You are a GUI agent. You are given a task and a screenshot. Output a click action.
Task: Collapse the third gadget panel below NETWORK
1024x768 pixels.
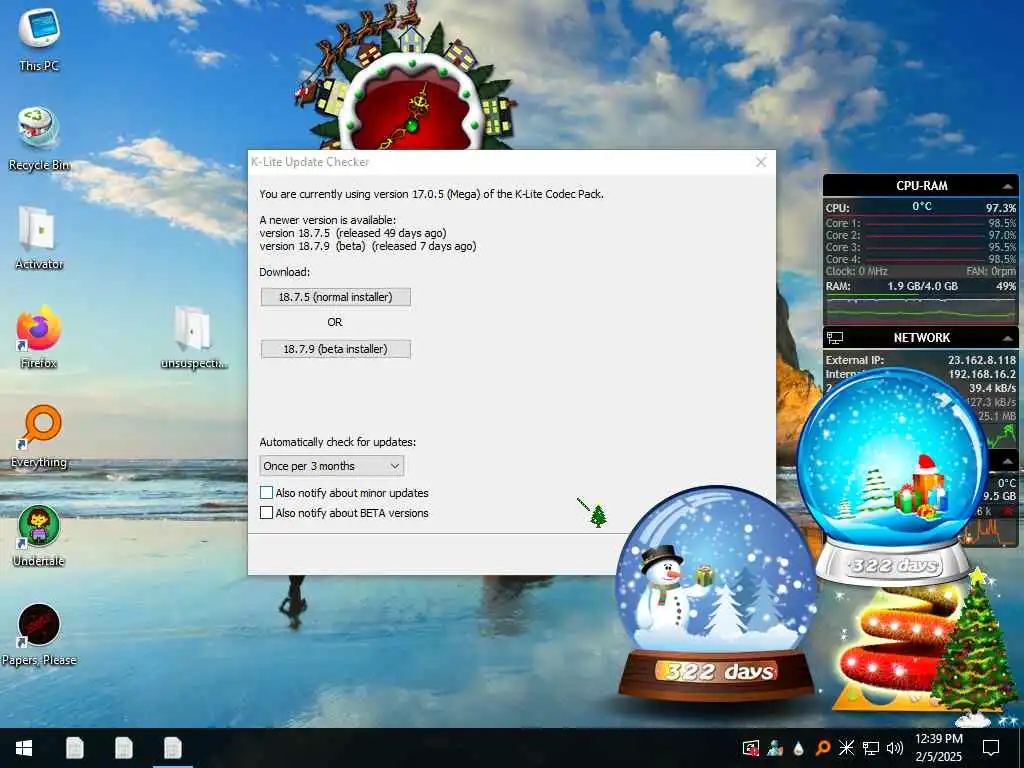pos(1008,461)
